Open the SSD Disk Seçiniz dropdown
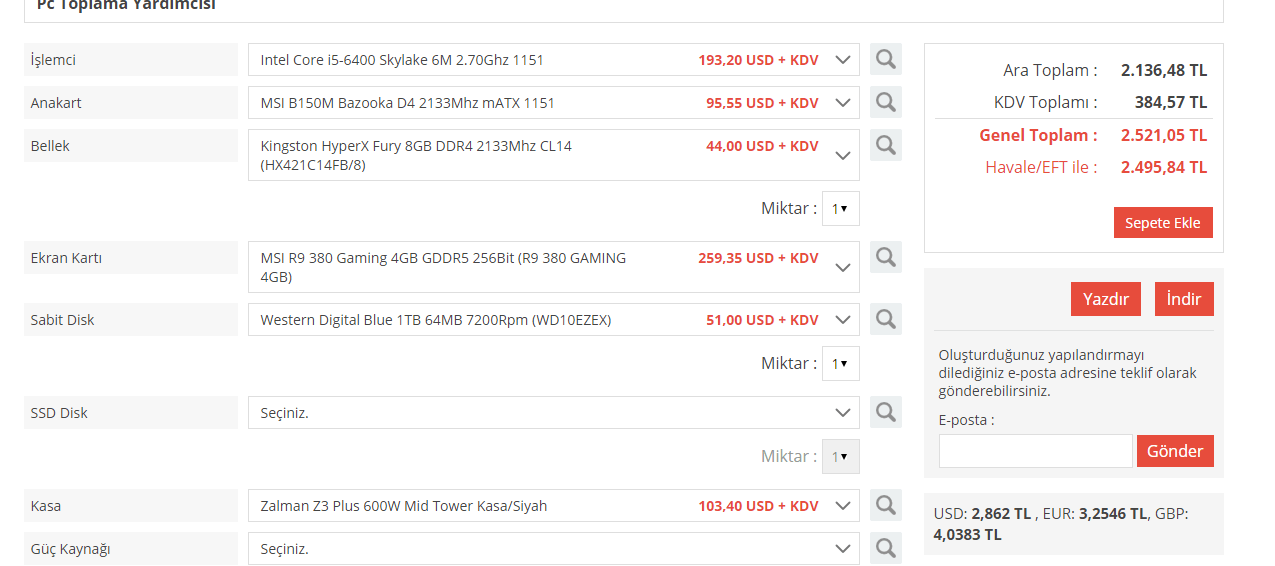Viewport: 1275px width, 566px height. pos(553,413)
